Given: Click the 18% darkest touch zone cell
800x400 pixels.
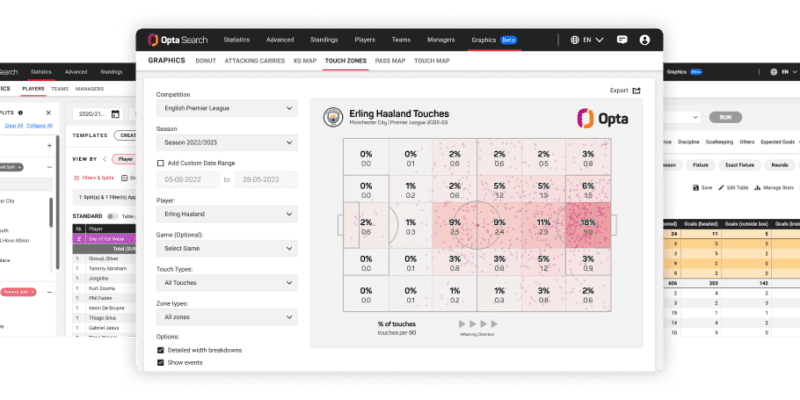Looking at the screenshot, I should [x=587, y=227].
